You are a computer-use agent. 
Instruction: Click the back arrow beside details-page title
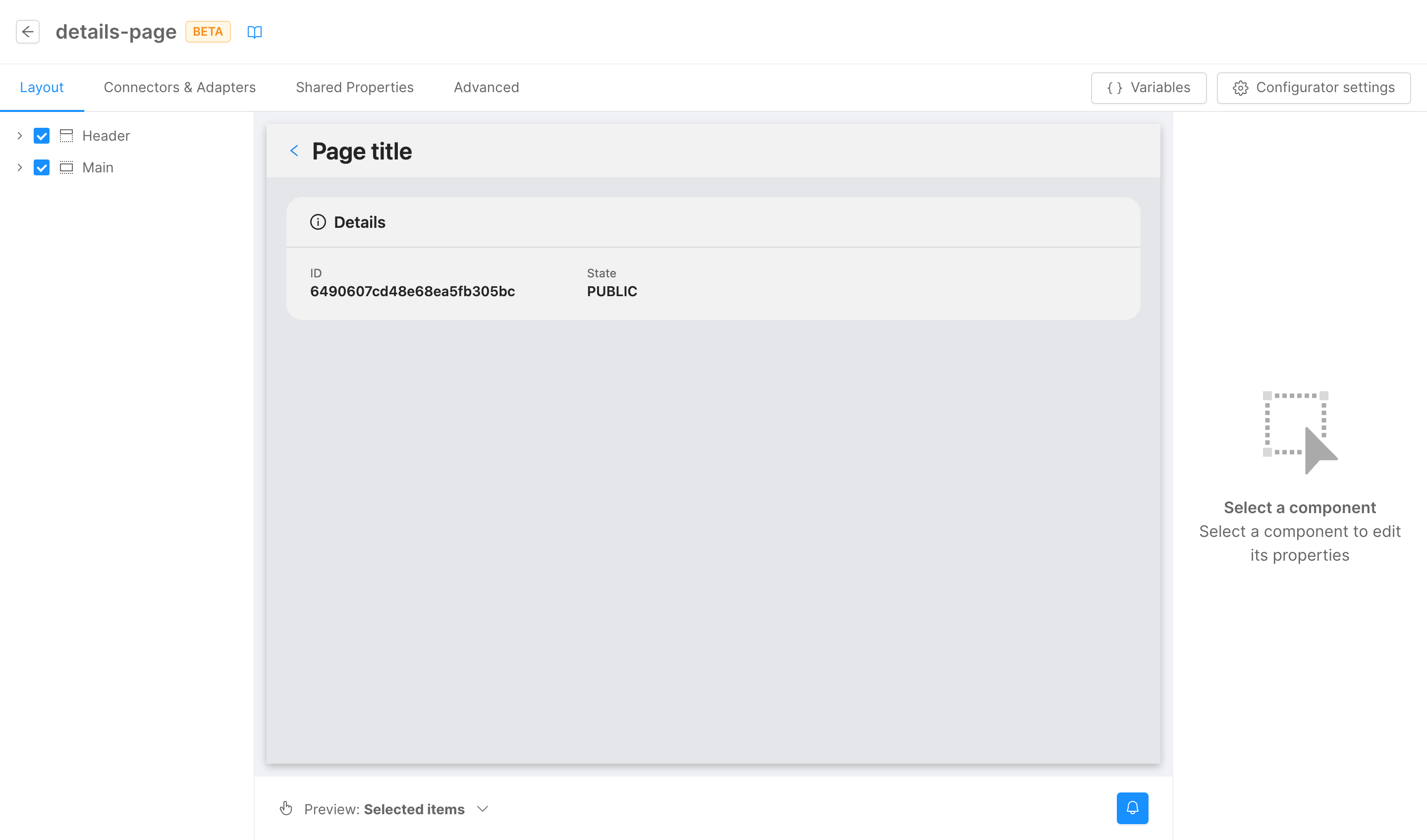tap(28, 32)
